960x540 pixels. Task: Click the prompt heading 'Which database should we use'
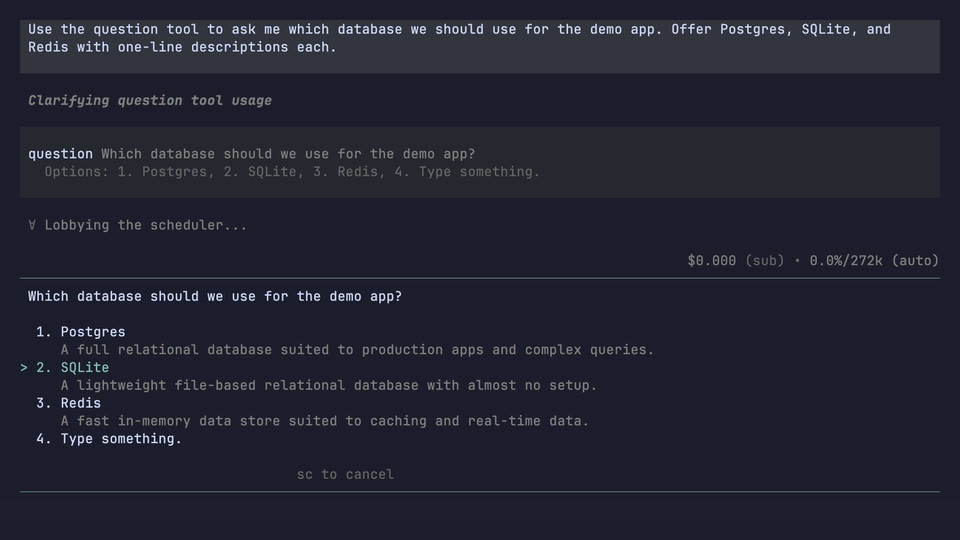click(x=215, y=296)
